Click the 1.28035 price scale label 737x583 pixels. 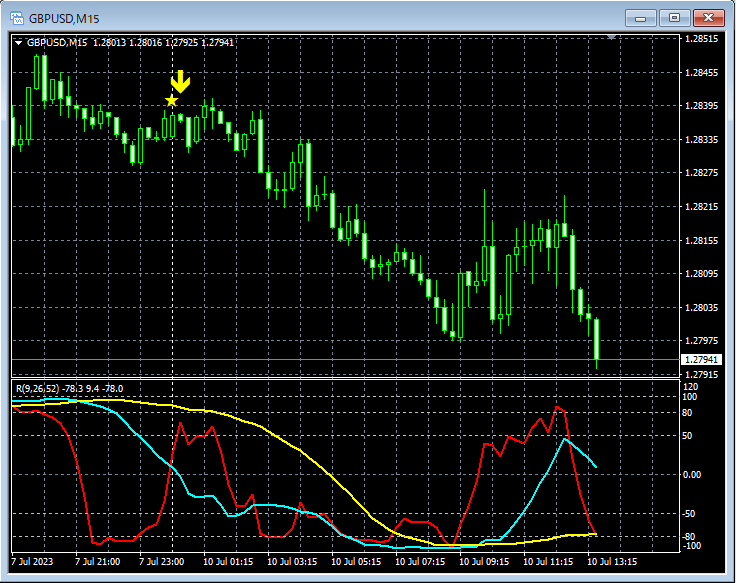click(701, 307)
